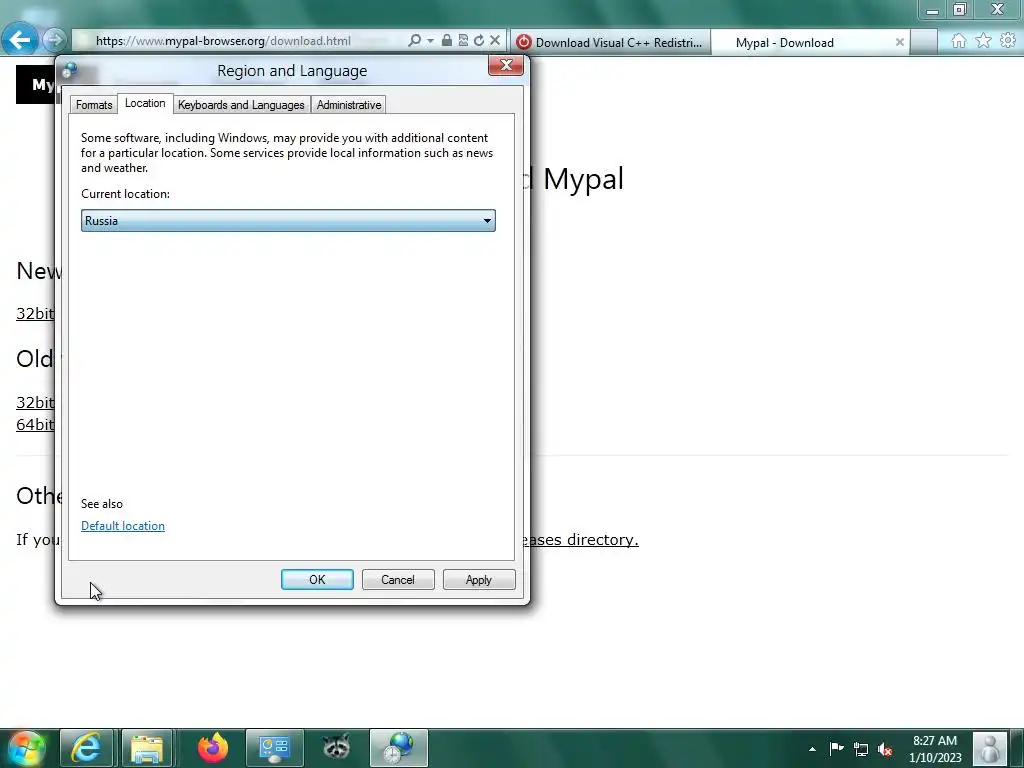This screenshot has height=768, width=1024.
Task: Open the search magnifier in address bar
Action: (x=414, y=40)
